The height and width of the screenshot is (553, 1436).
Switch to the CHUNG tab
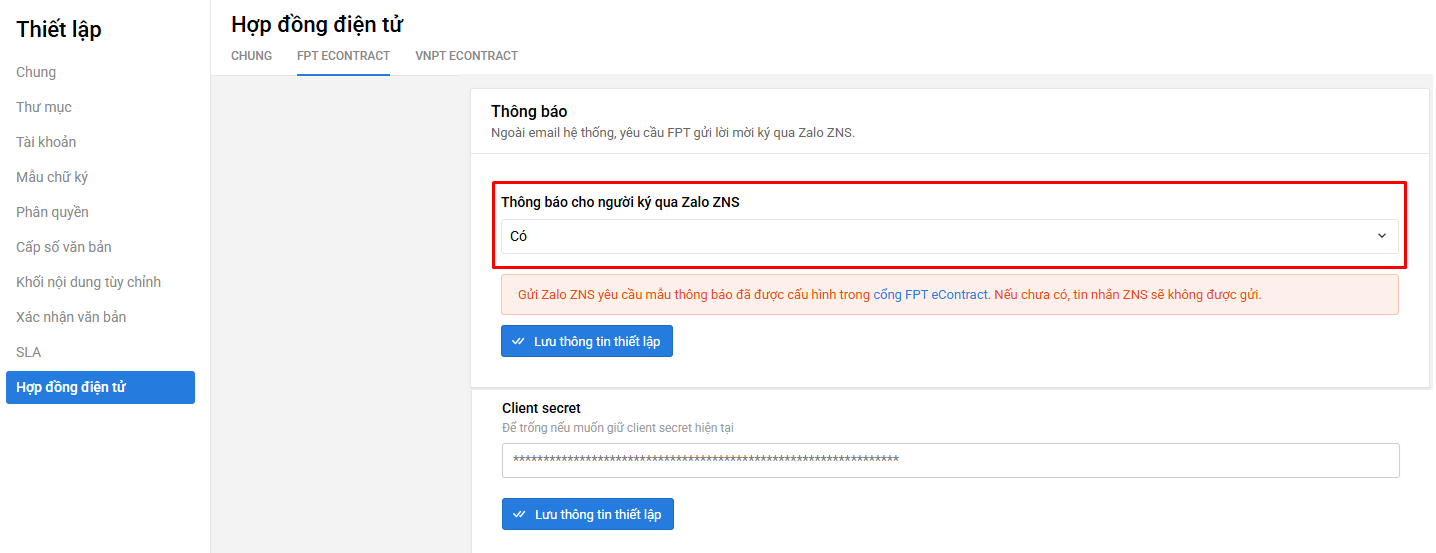[x=252, y=56]
